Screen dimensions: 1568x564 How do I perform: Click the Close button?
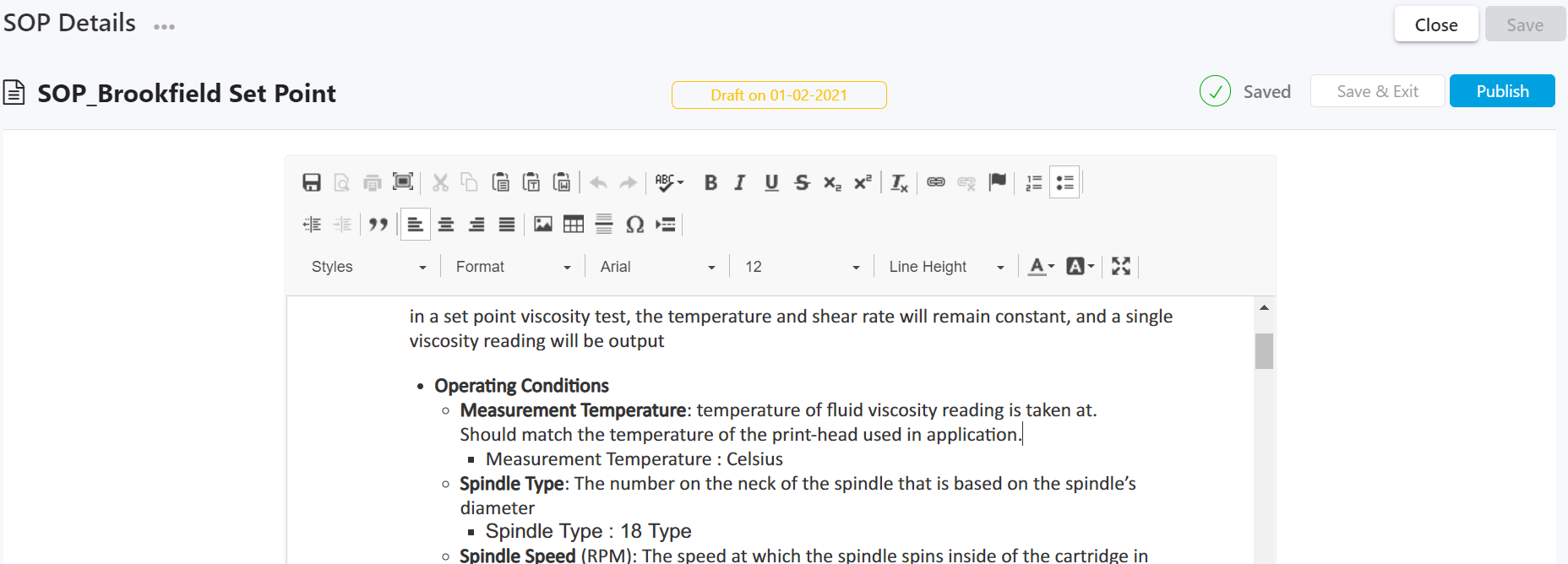tap(1436, 24)
